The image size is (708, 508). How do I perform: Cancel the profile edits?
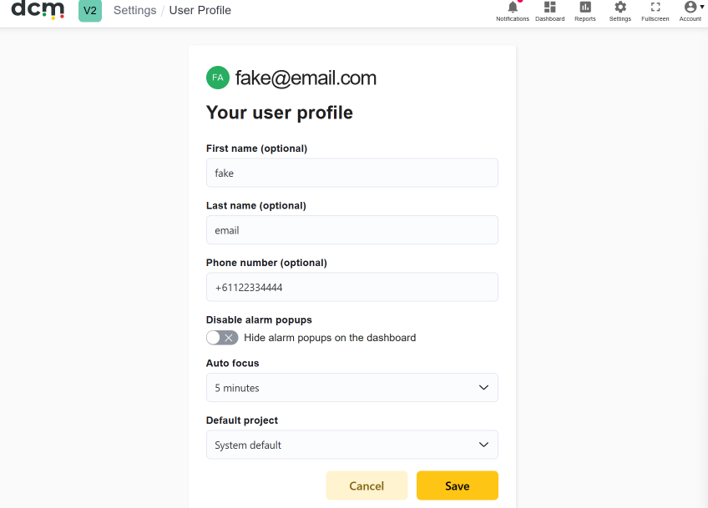point(367,485)
